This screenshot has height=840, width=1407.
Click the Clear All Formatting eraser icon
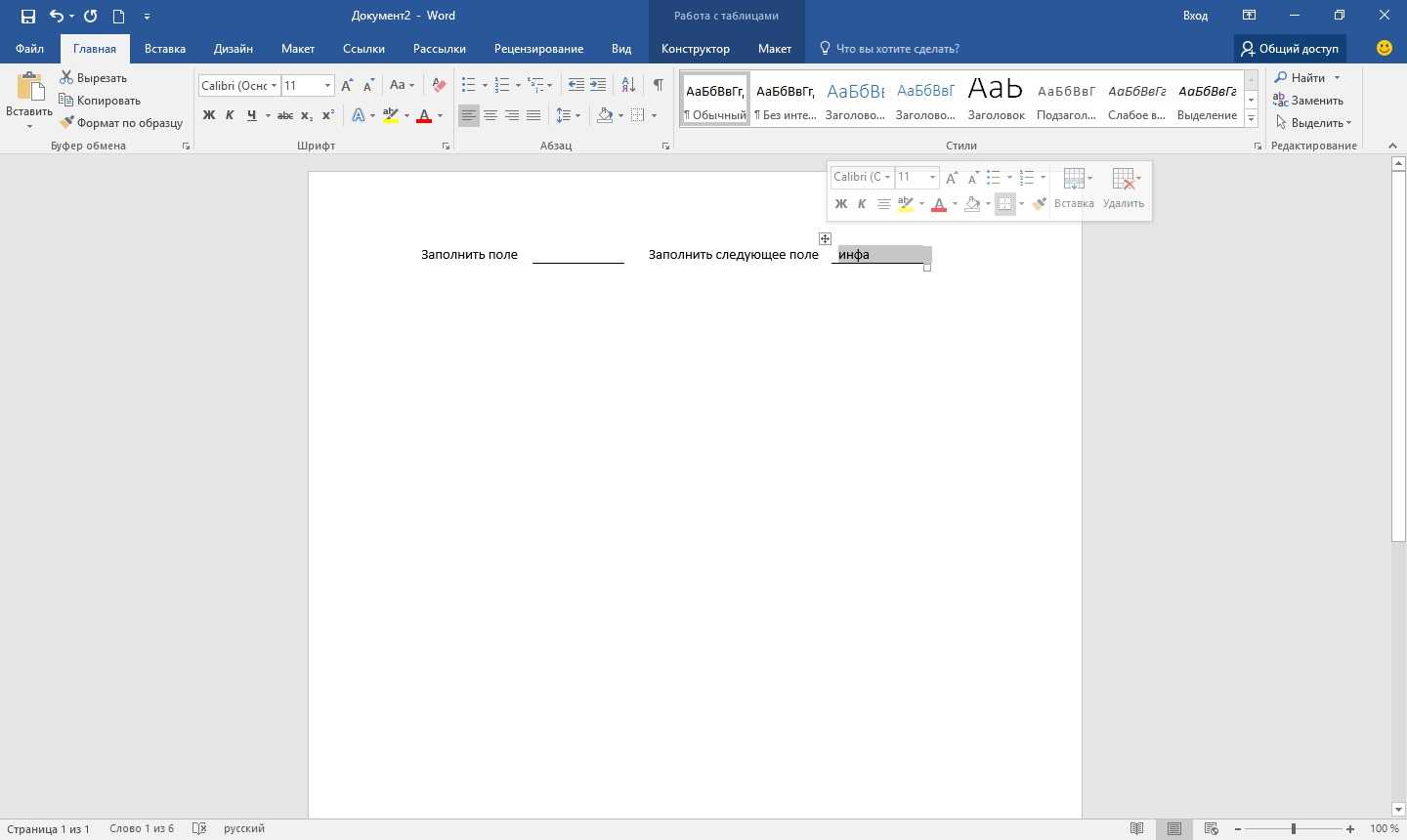coord(439,86)
